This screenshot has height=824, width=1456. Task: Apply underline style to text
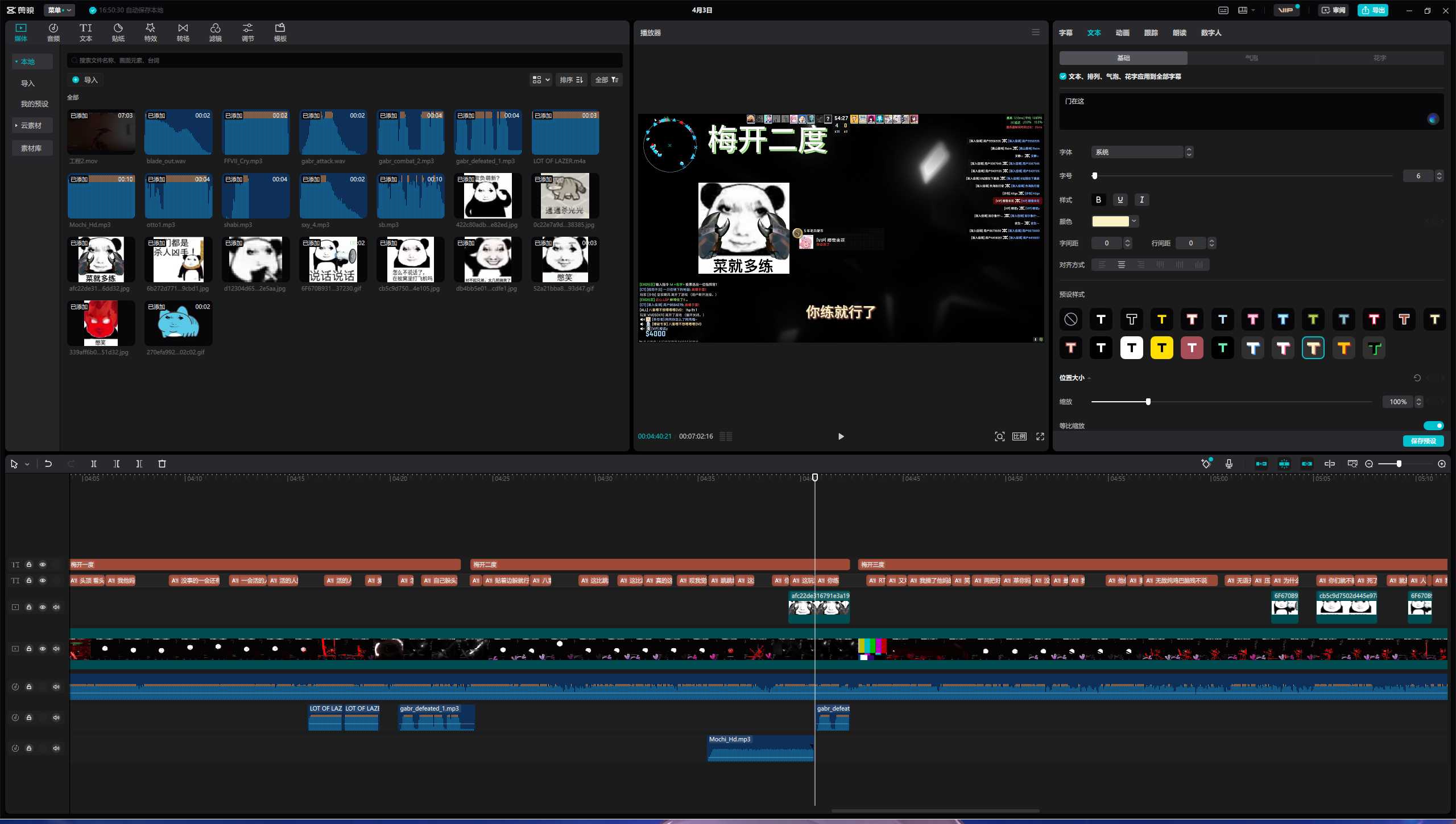[x=1120, y=200]
